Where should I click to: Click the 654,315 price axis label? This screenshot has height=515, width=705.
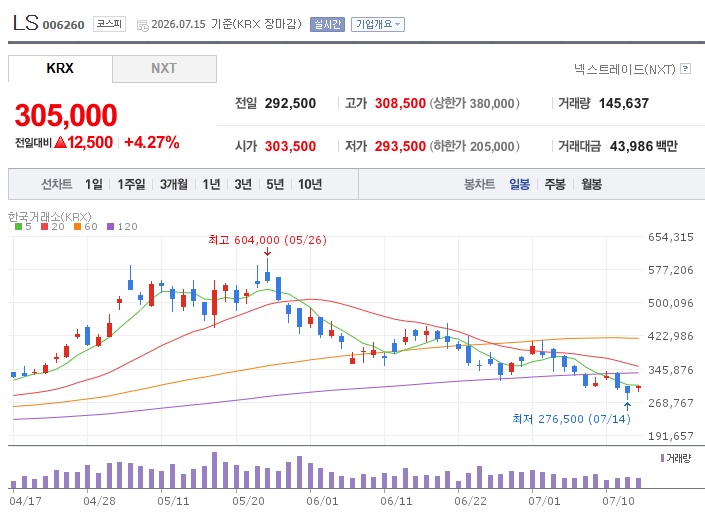(670, 237)
